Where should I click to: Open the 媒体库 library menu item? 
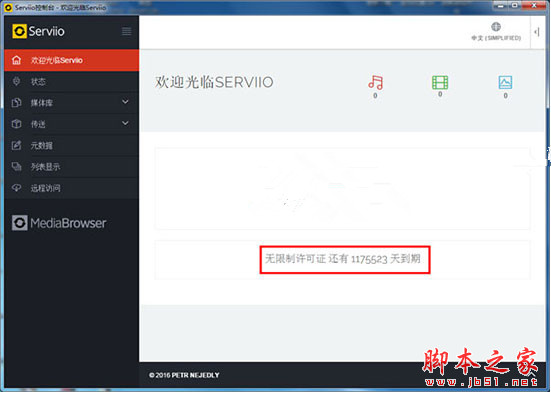[72, 103]
